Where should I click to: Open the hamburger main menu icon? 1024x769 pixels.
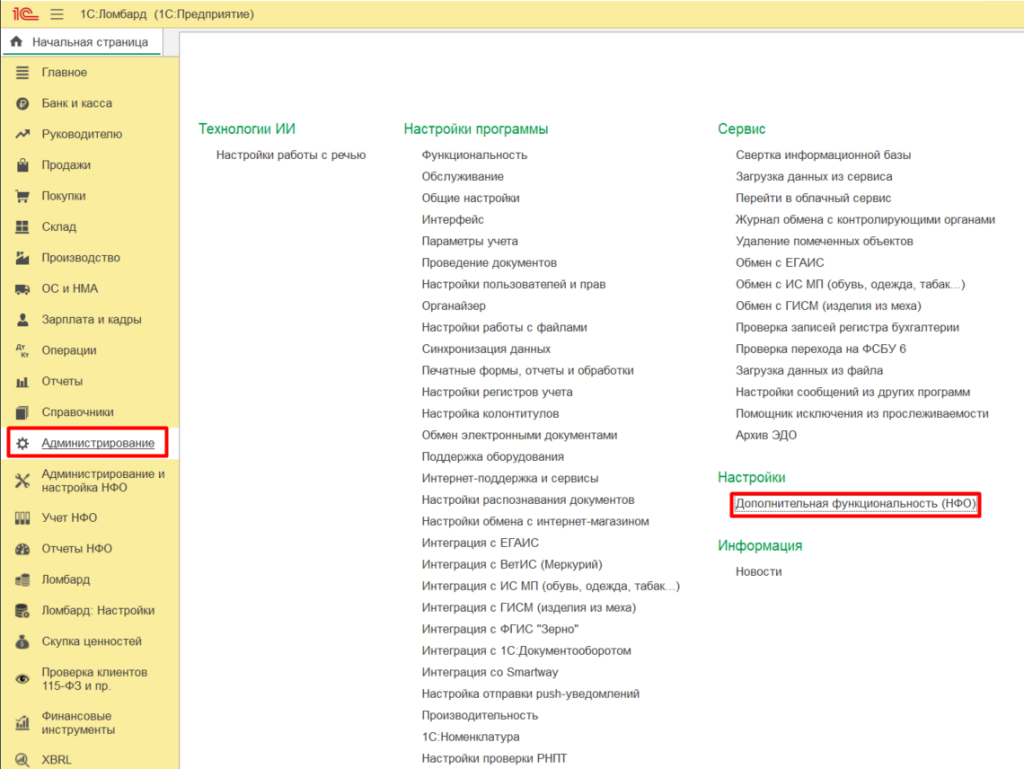tap(56, 15)
